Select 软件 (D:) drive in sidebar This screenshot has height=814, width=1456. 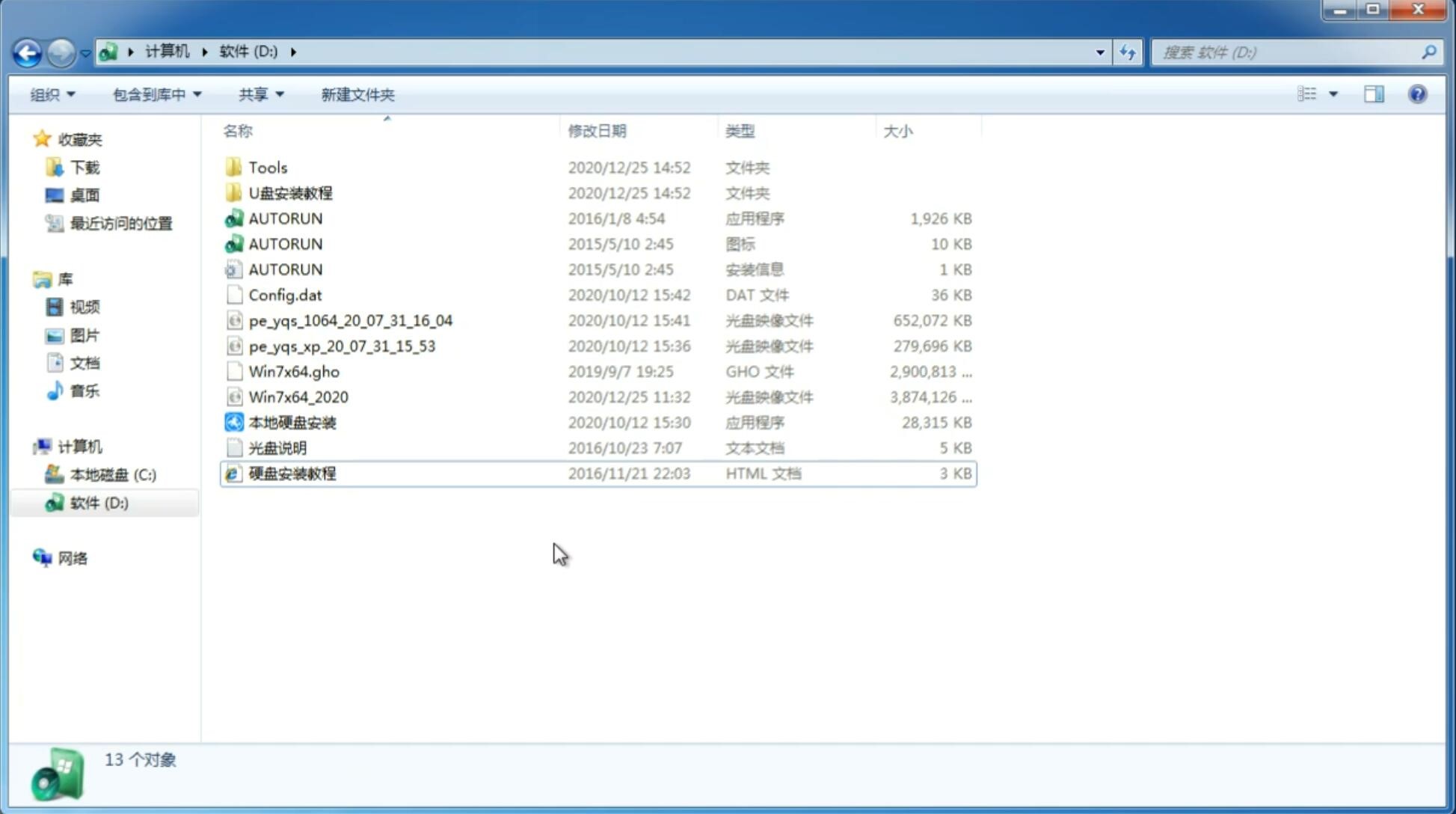coord(97,502)
